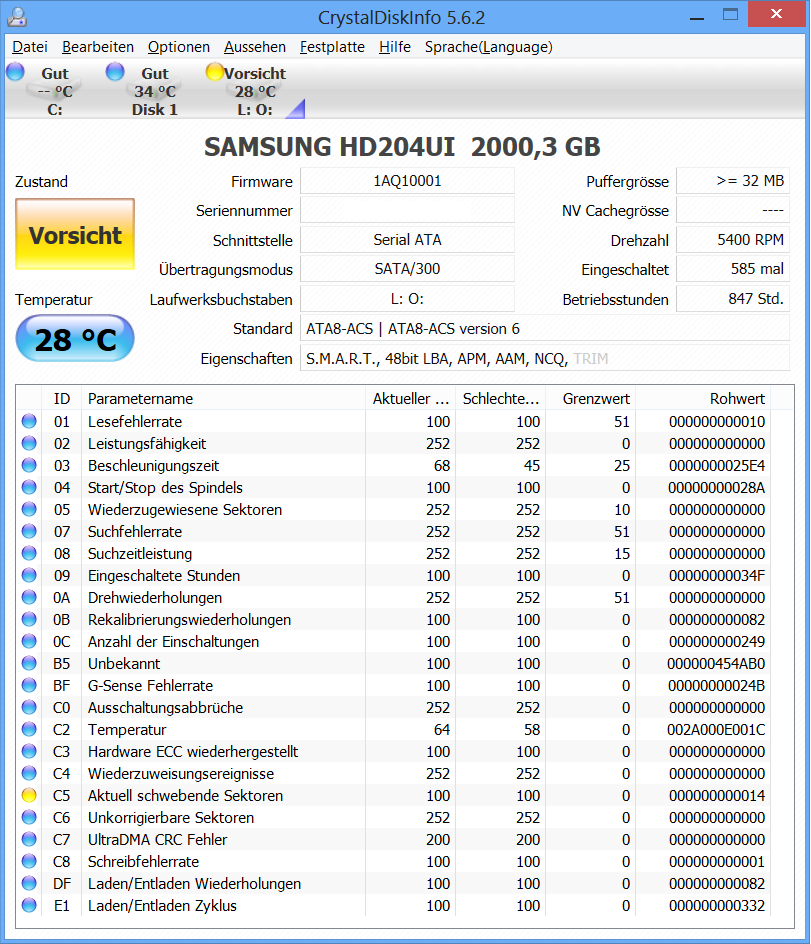Click the SAMSUNG HD204UI 2000,3 GB title
The width and height of the screenshot is (811, 944).
pyautogui.click(x=402, y=147)
